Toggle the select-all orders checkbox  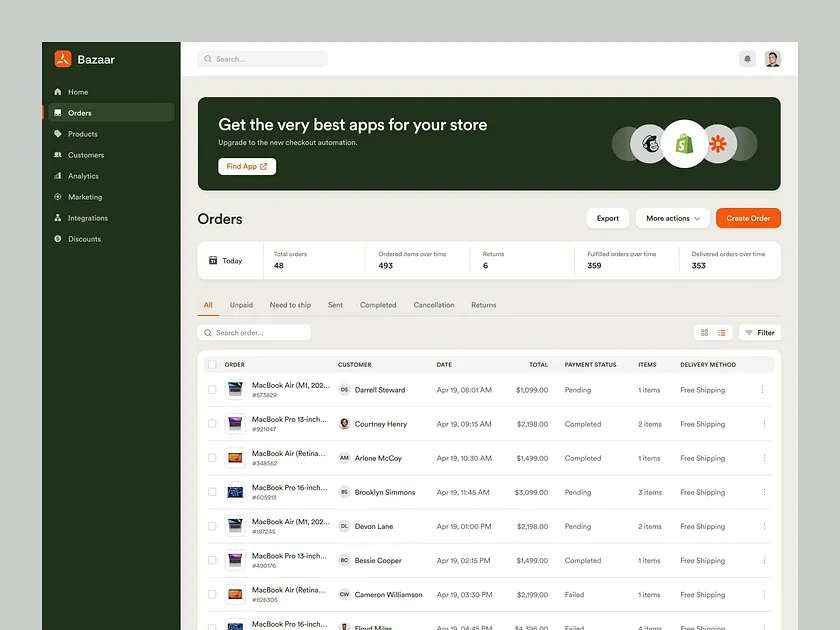click(212, 364)
